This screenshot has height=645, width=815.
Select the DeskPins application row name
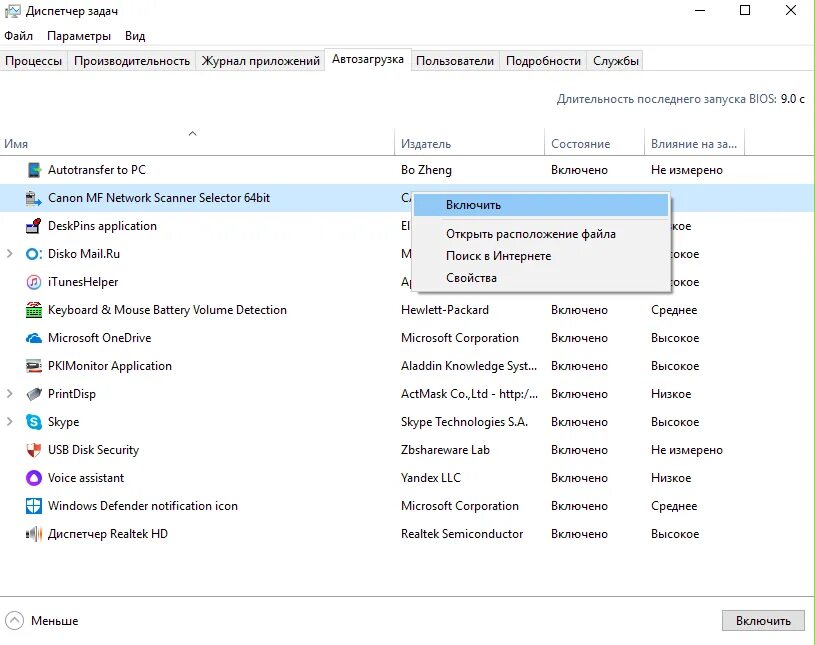pos(102,226)
